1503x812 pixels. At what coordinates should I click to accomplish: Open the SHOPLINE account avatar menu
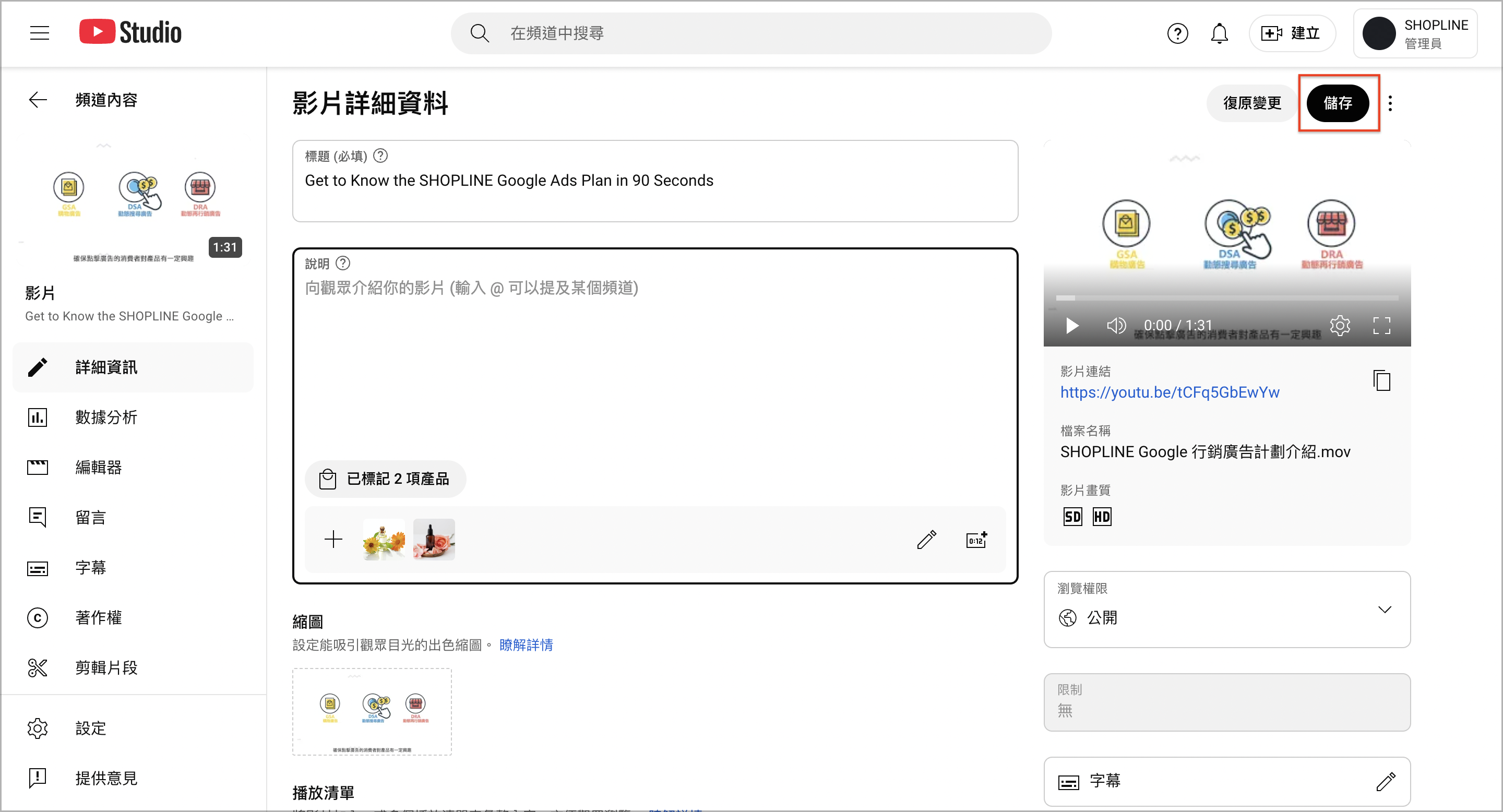click(1378, 33)
